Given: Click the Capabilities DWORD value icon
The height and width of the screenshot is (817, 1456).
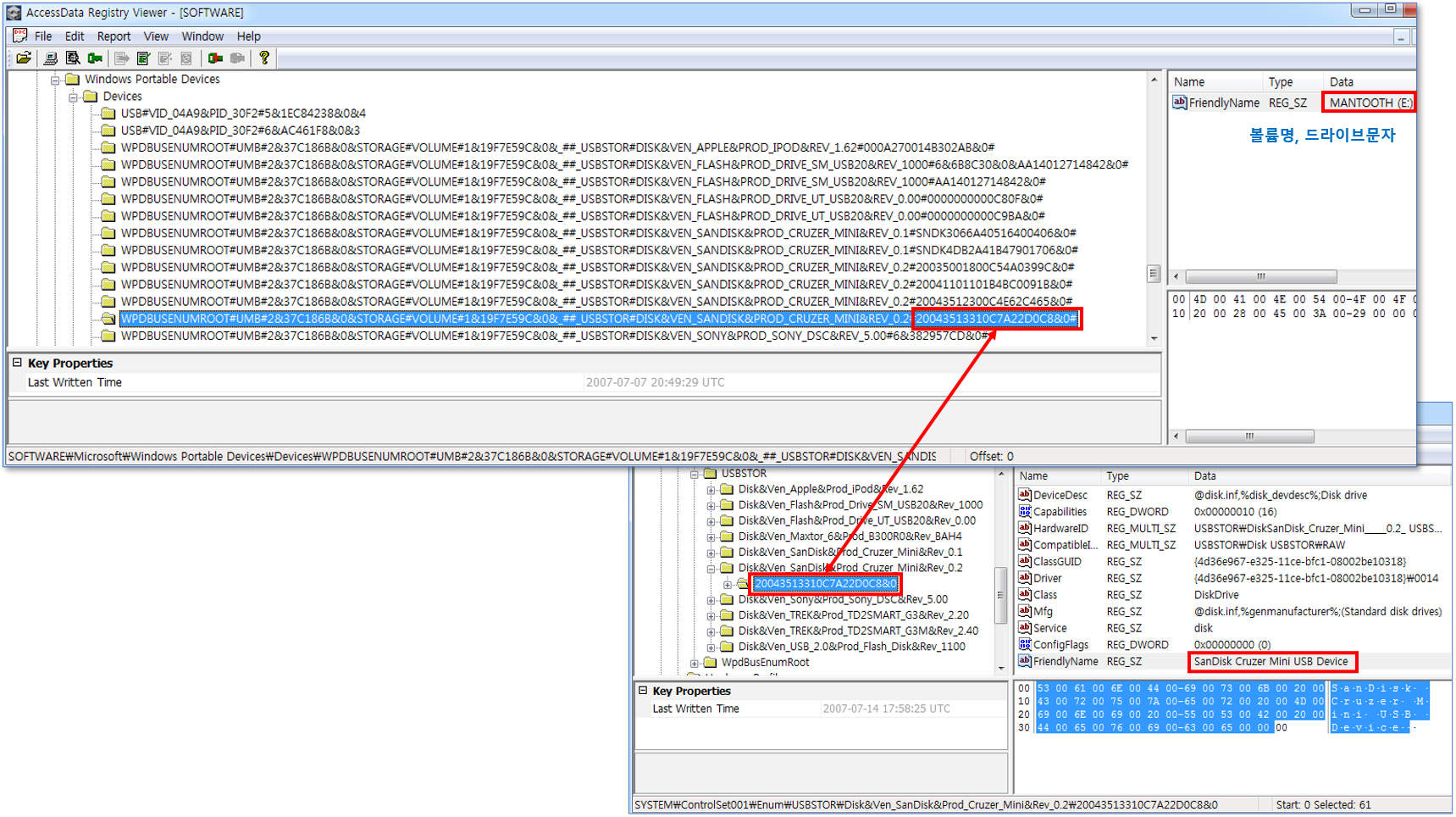Looking at the screenshot, I should 1025,511.
